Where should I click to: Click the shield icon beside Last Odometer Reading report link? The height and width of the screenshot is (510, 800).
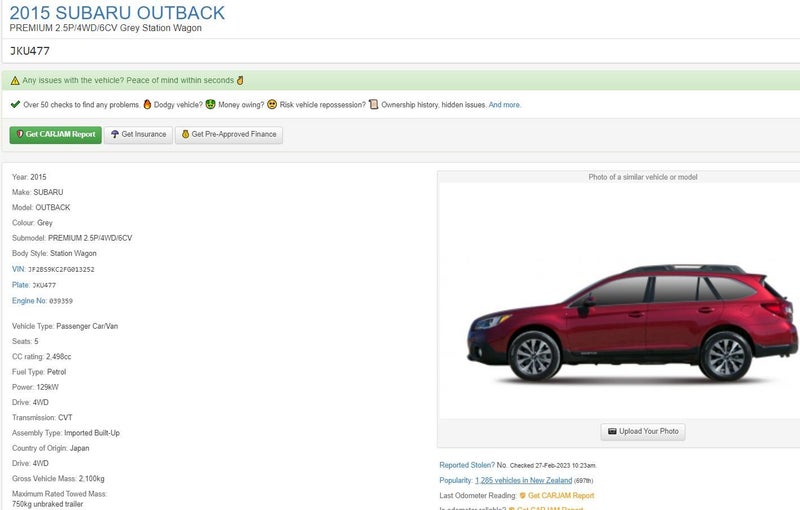pyautogui.click(x=522, y=496)
